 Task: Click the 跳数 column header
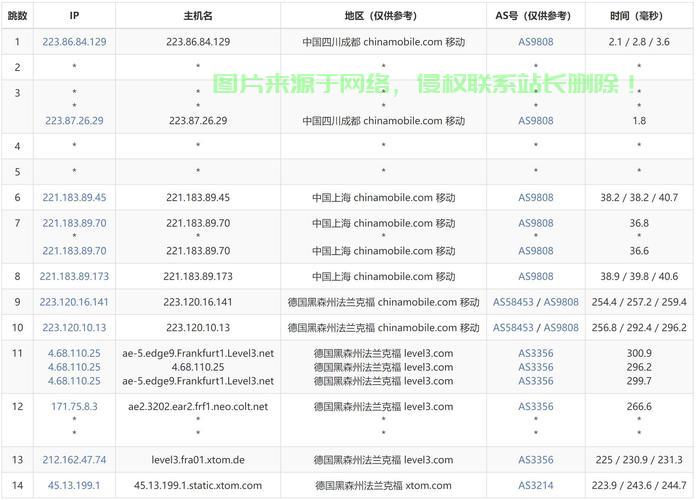(x=17, y=16)
